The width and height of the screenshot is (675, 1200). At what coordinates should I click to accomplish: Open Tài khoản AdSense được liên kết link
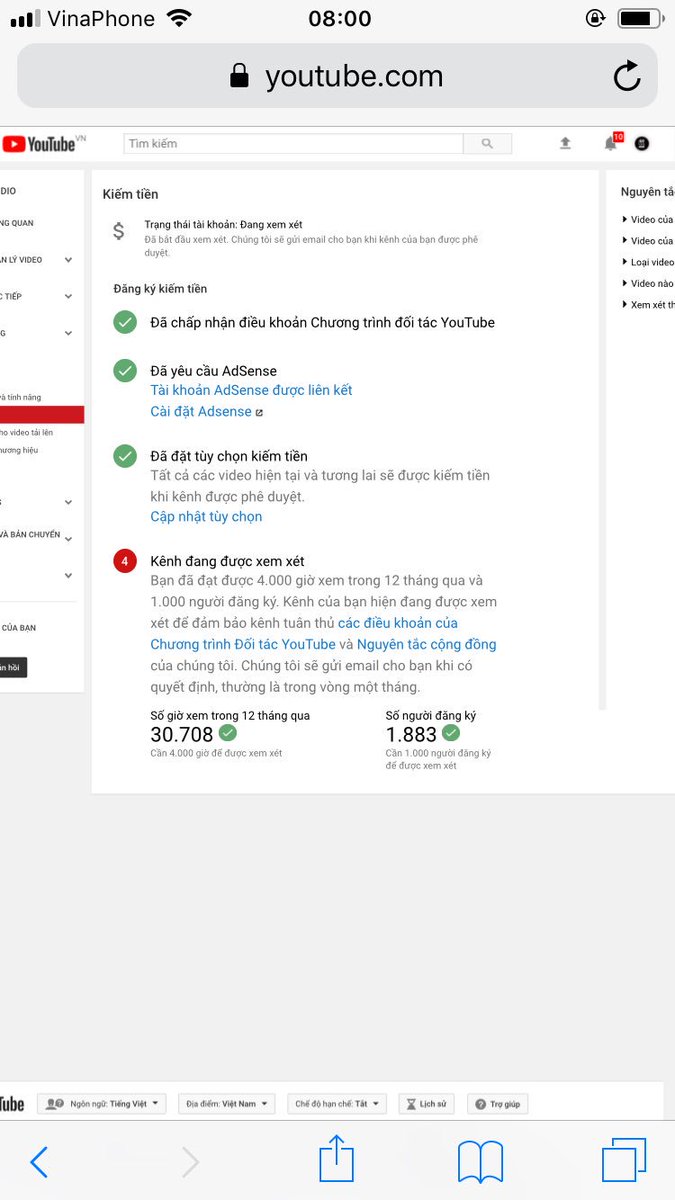[251, 390]
